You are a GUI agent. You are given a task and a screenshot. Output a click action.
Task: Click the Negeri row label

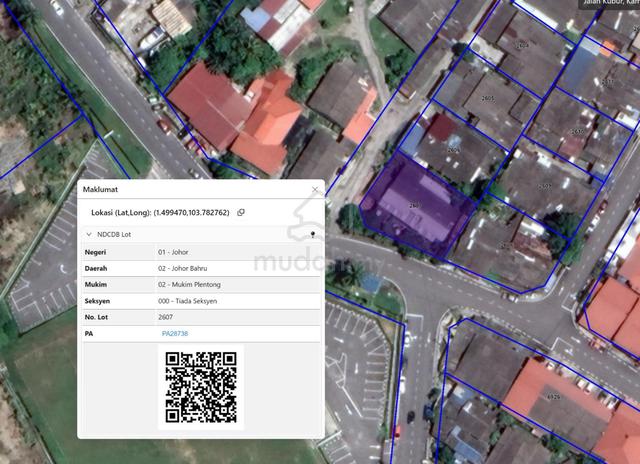pos(95,252)
